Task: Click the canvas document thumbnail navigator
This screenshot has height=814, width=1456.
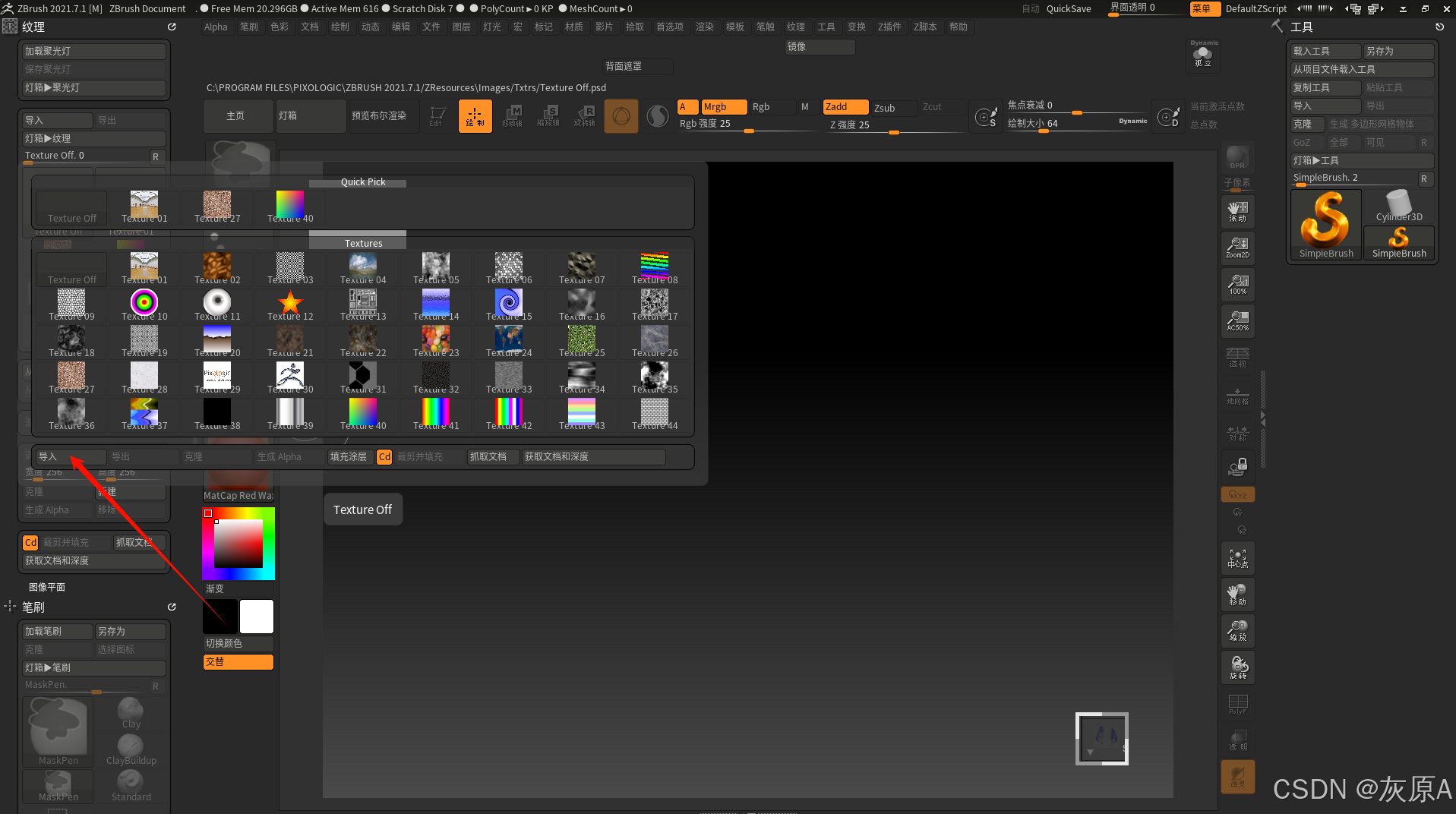Action: point(1101,739)
